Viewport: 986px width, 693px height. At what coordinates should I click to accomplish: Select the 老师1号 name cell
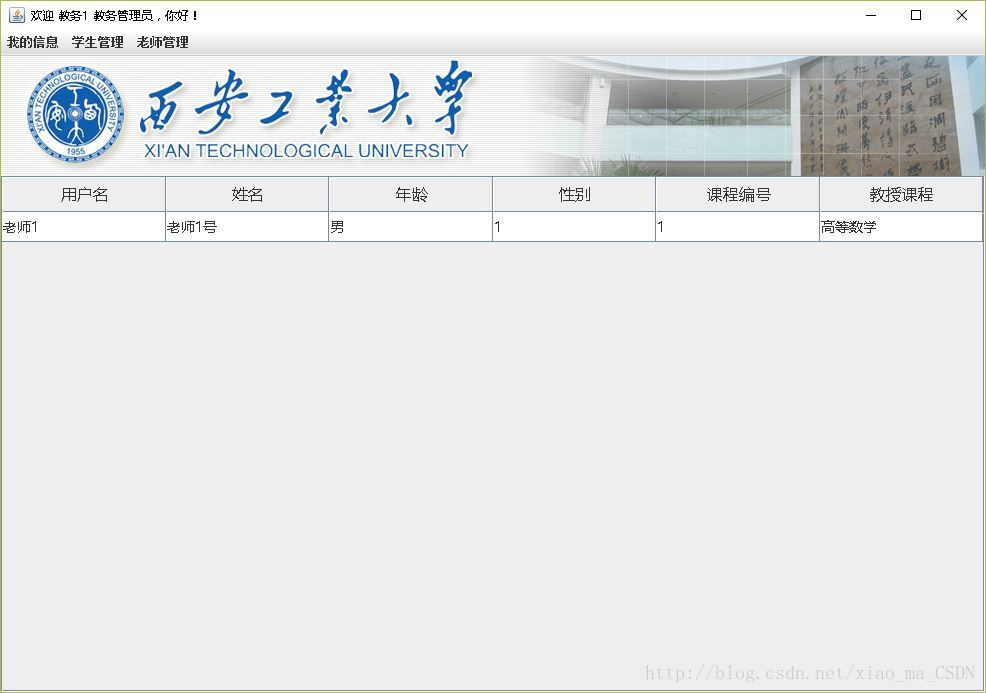coord(247,227)
